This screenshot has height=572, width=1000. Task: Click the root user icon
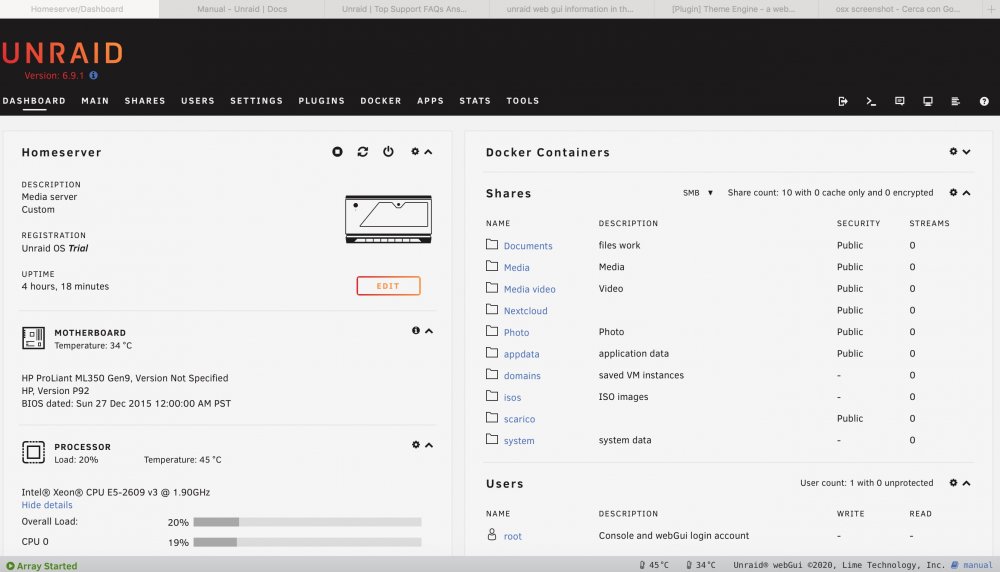(492, 534)
